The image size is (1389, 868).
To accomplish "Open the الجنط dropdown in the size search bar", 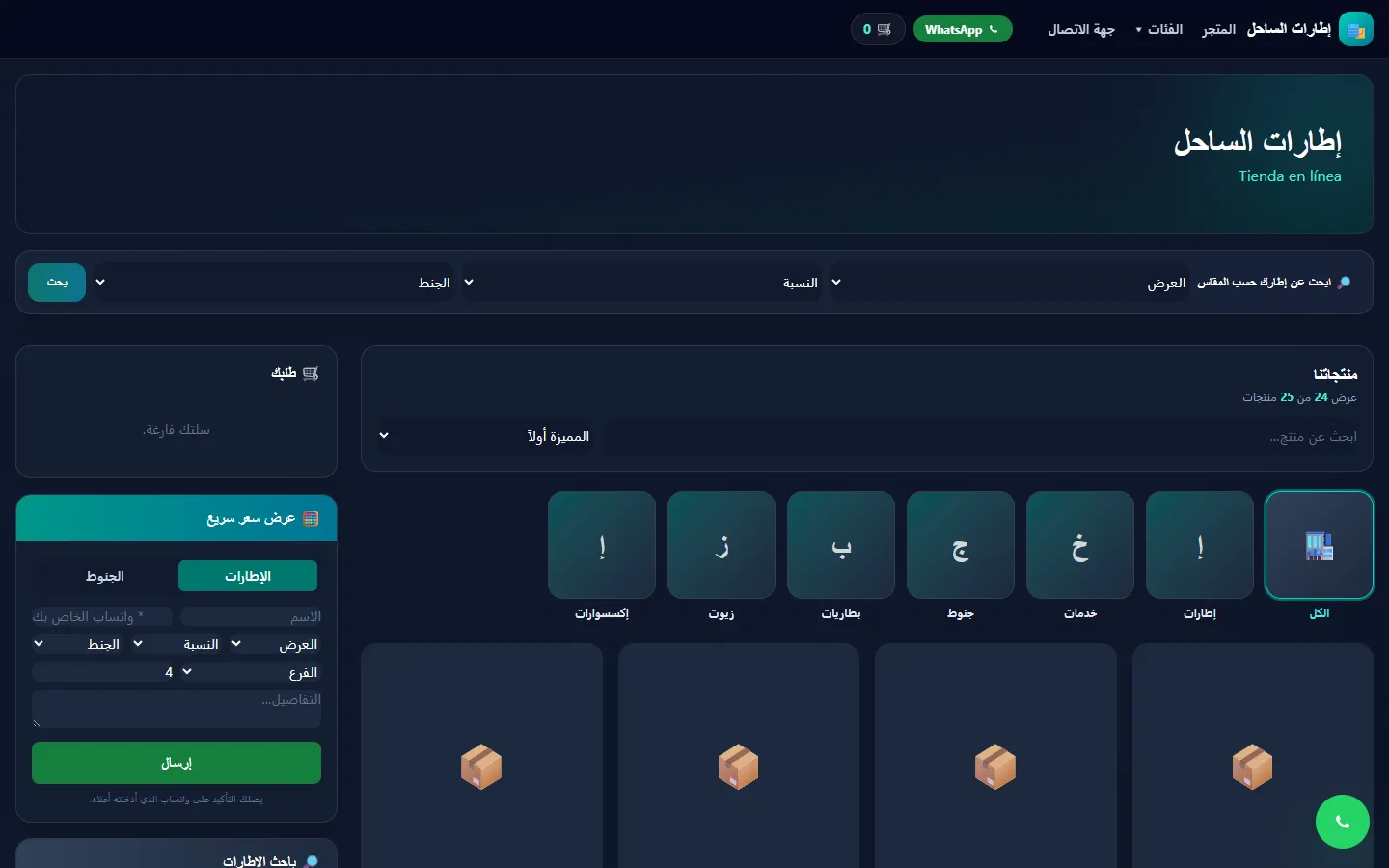I will (x=274, y=283).
